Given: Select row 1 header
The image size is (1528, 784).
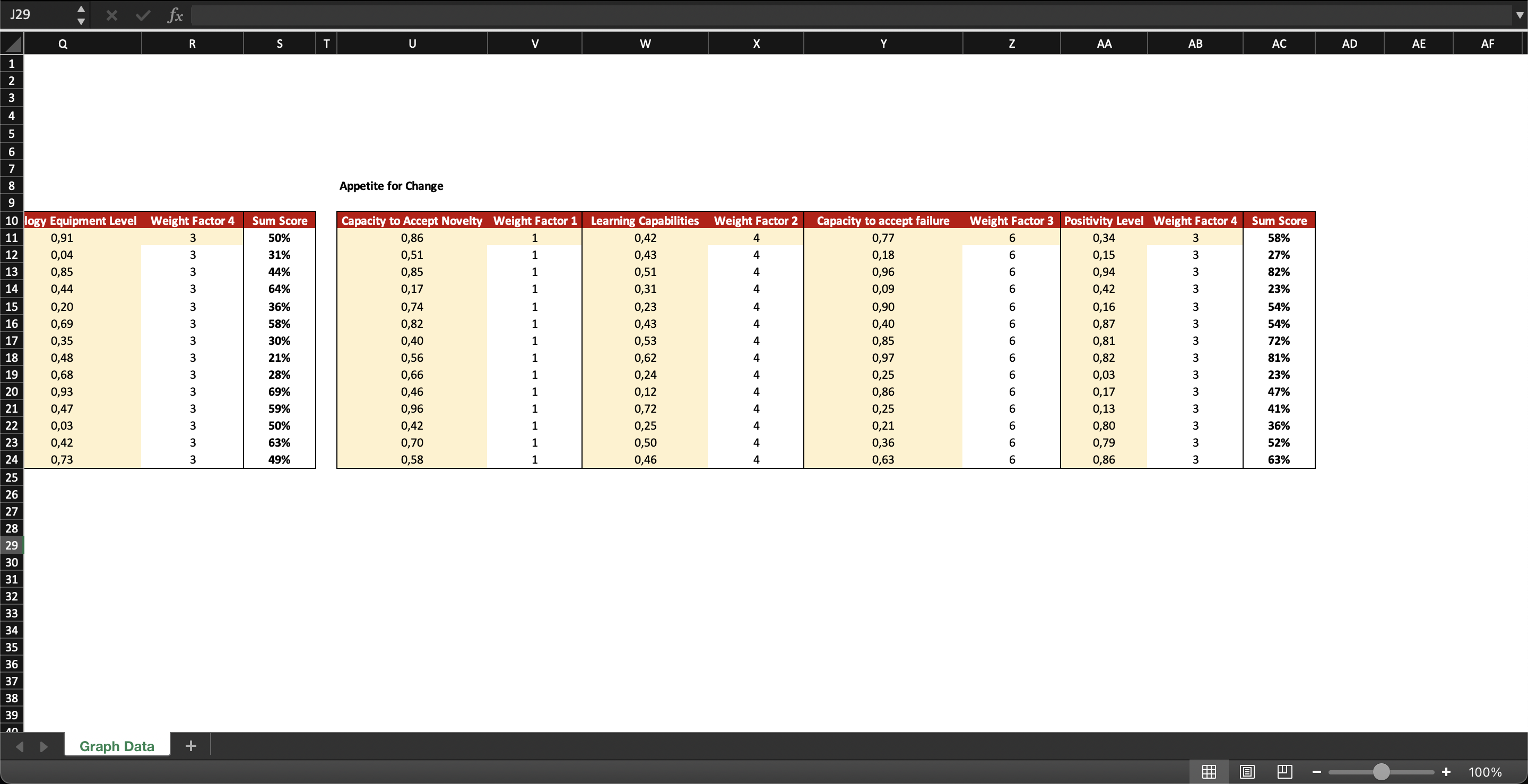Looking at the screenshot, I should (x=11, y=64).
